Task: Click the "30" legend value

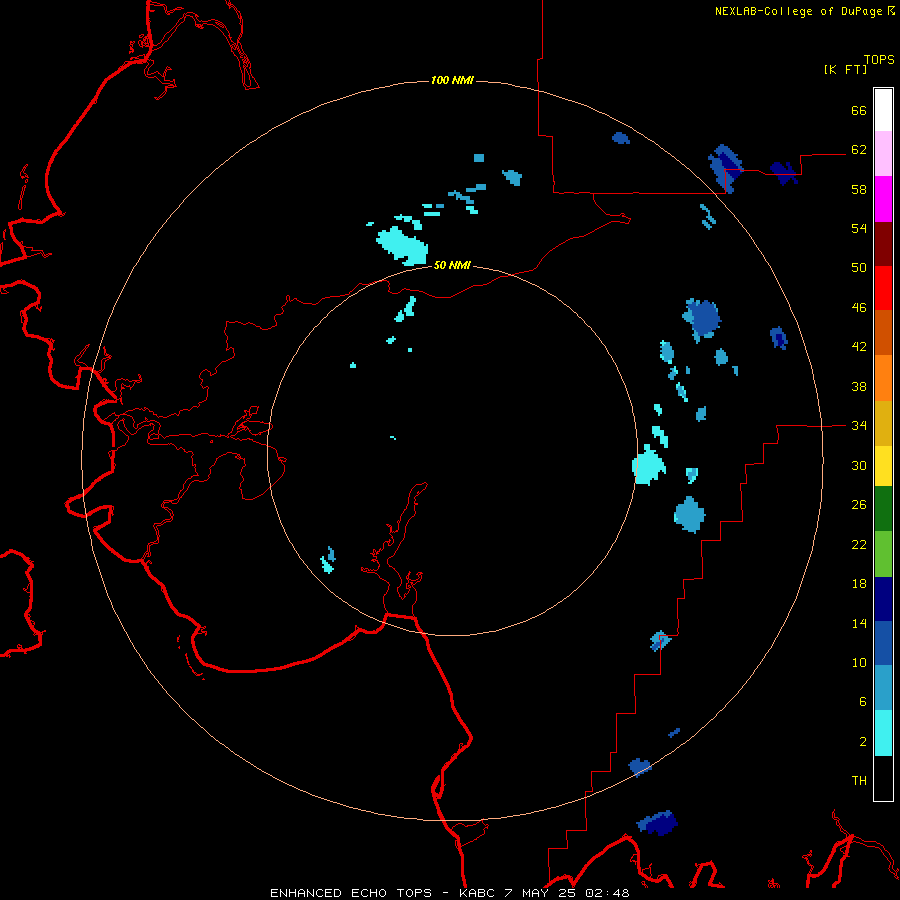Action: pos(859,465)
